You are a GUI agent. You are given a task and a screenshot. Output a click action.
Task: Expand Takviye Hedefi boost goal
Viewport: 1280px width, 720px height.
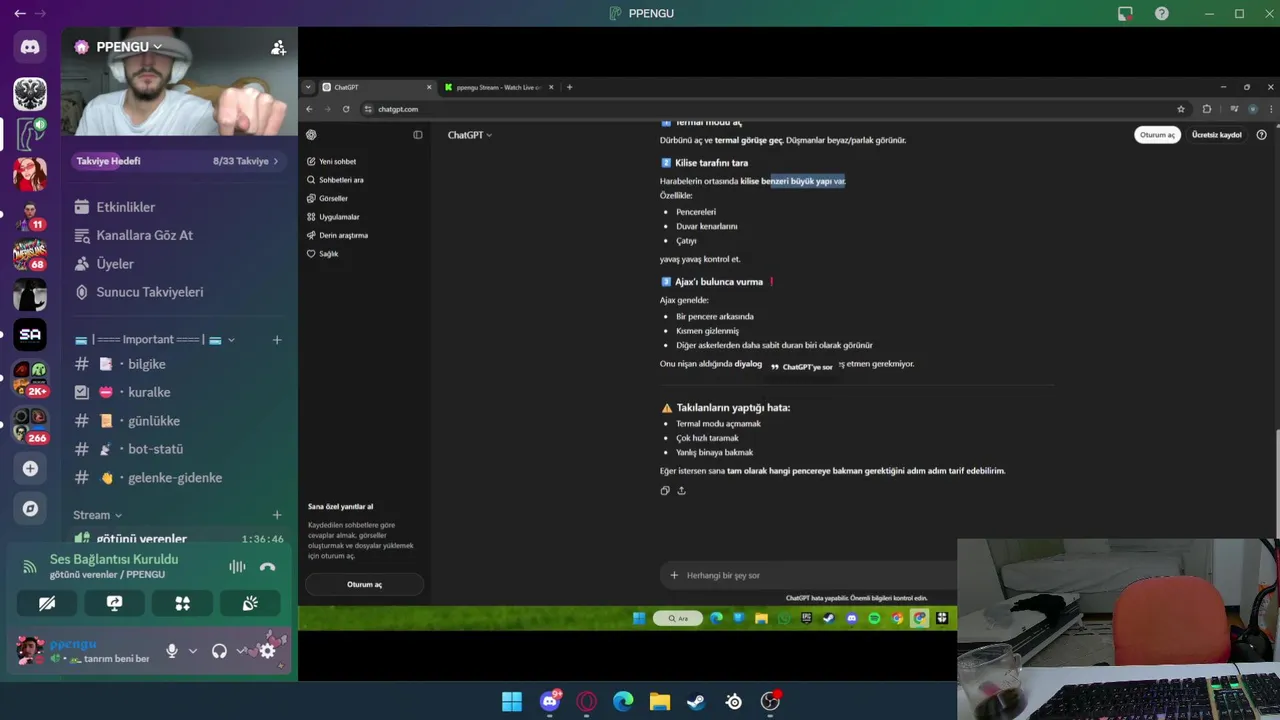(x=179, y=160)
